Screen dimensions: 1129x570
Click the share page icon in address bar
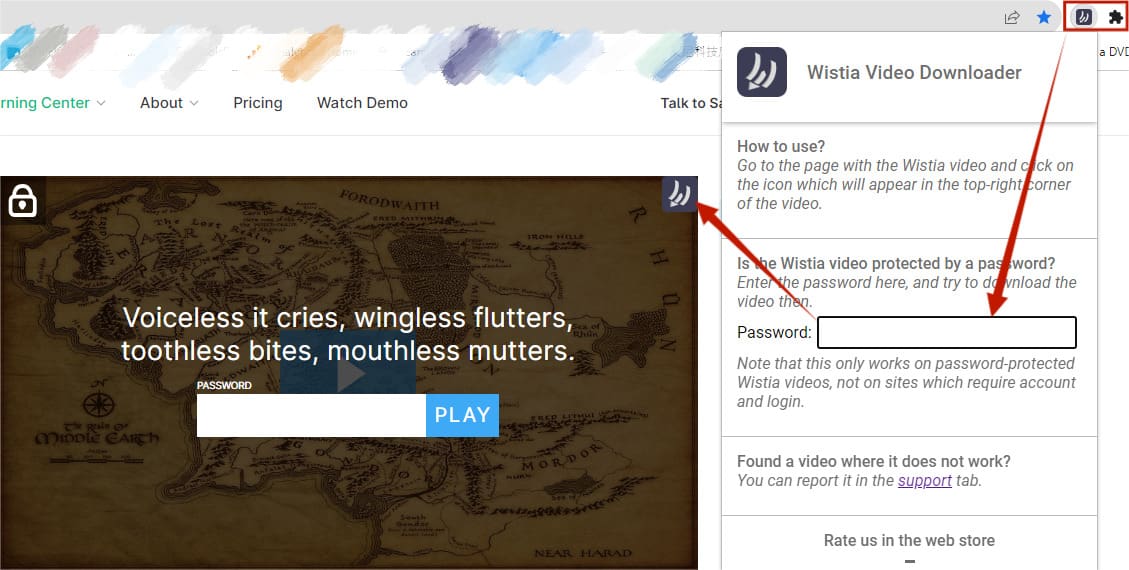[x=1012, y=17]
